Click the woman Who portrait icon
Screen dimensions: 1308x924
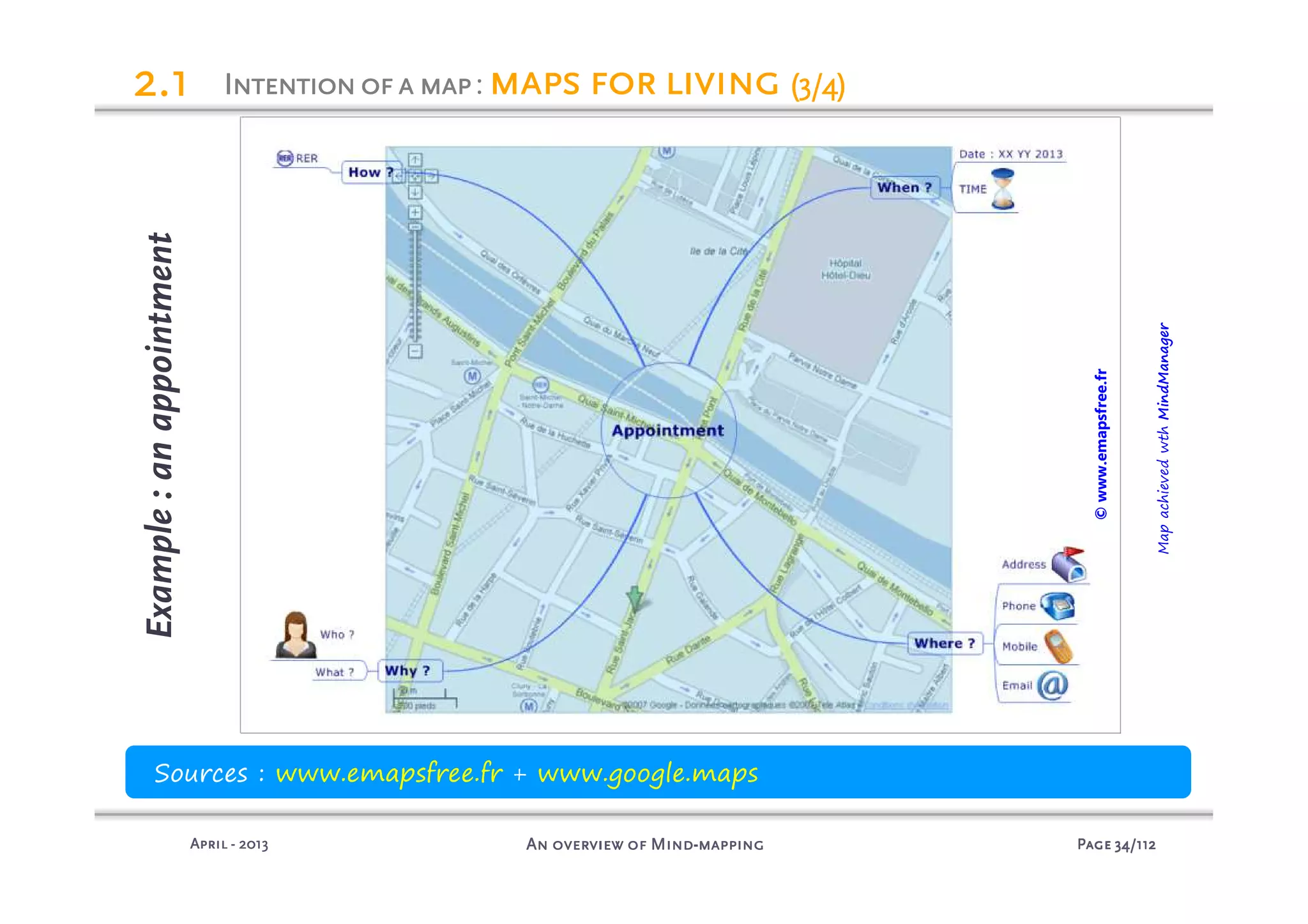click(x=296, y=635)
